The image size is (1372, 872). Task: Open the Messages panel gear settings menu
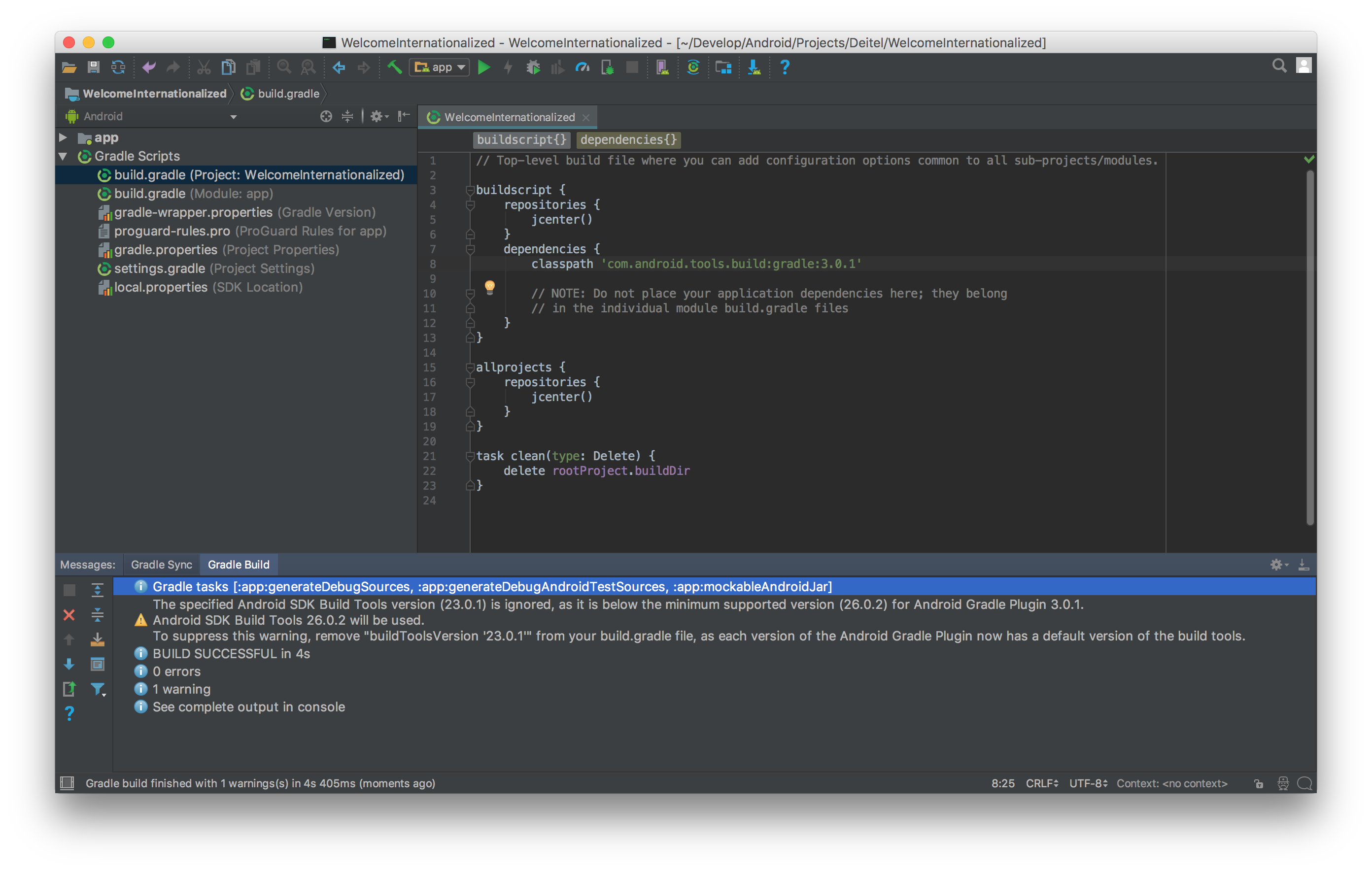[x=1278, y=565]
